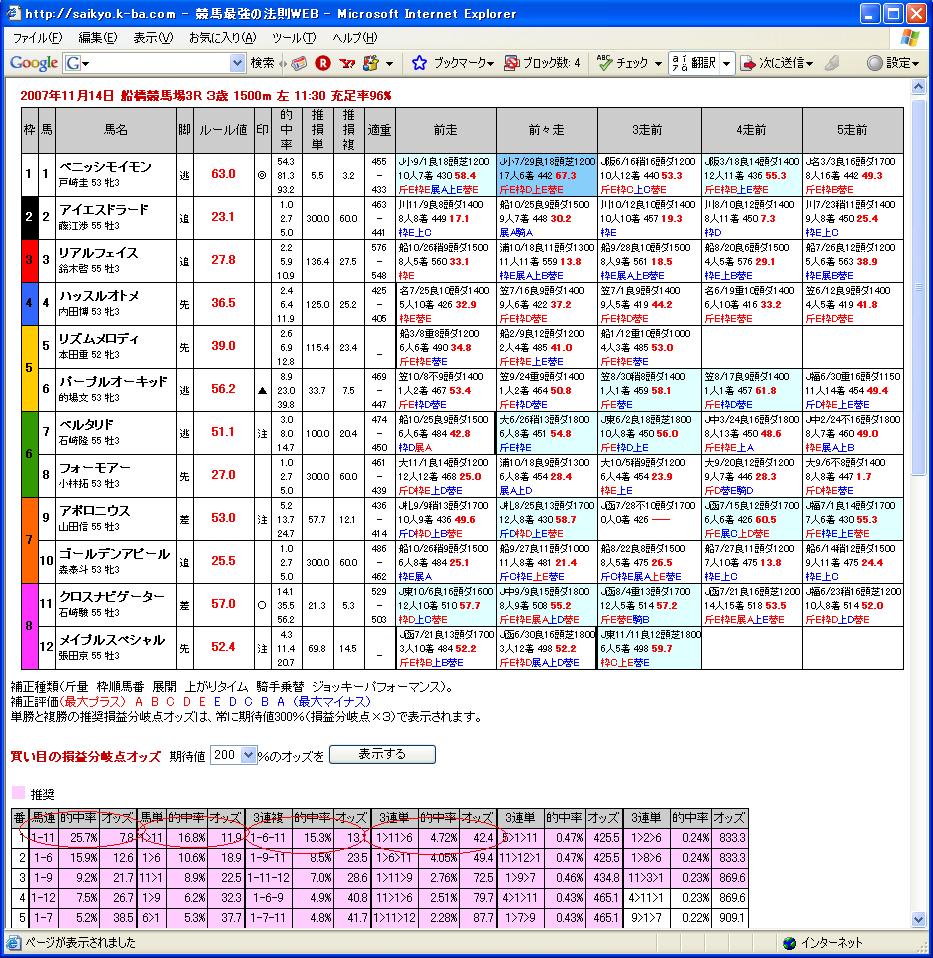This screenshot has height=958, width=933.
Task: Click the 前走 column header
Action: [445, 130]
